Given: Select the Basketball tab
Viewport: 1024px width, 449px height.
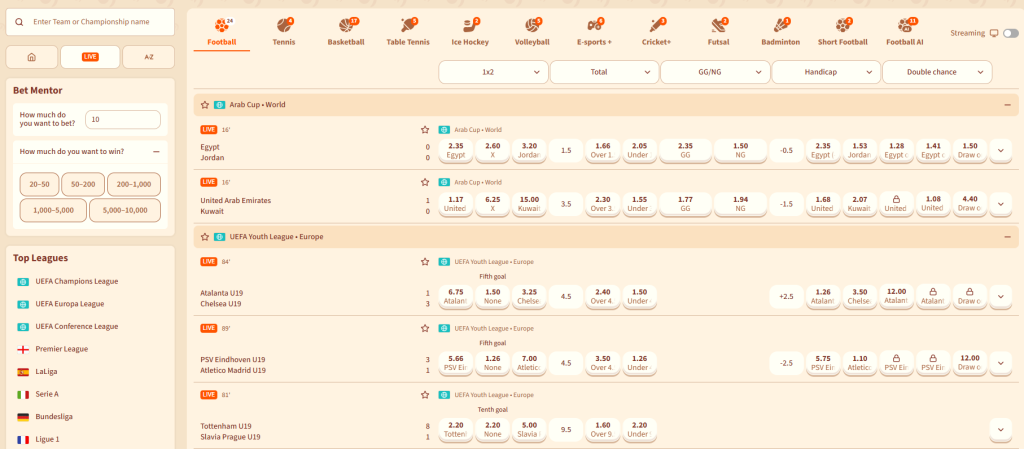Looking at the screenshot, I should coord(345,32).
